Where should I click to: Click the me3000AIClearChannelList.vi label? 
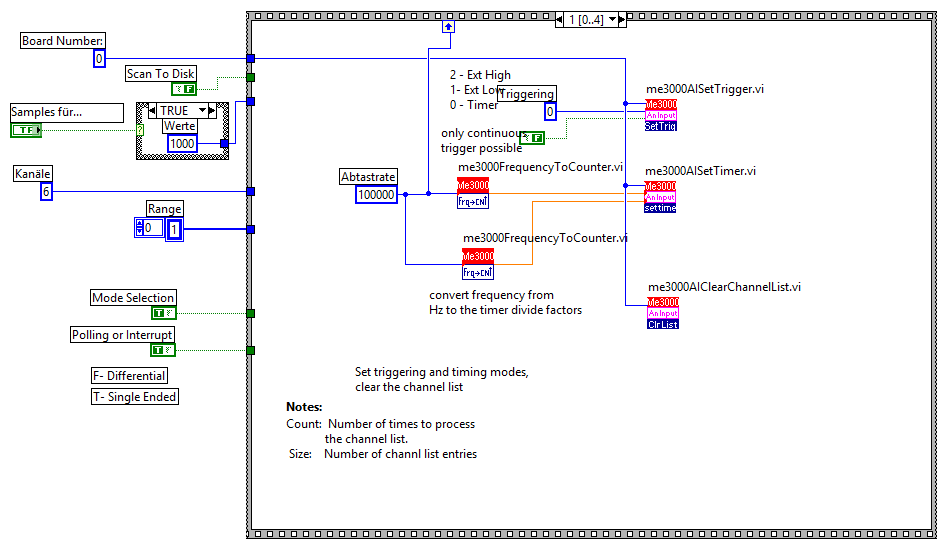pyautogui.click(x=724, y=287)
